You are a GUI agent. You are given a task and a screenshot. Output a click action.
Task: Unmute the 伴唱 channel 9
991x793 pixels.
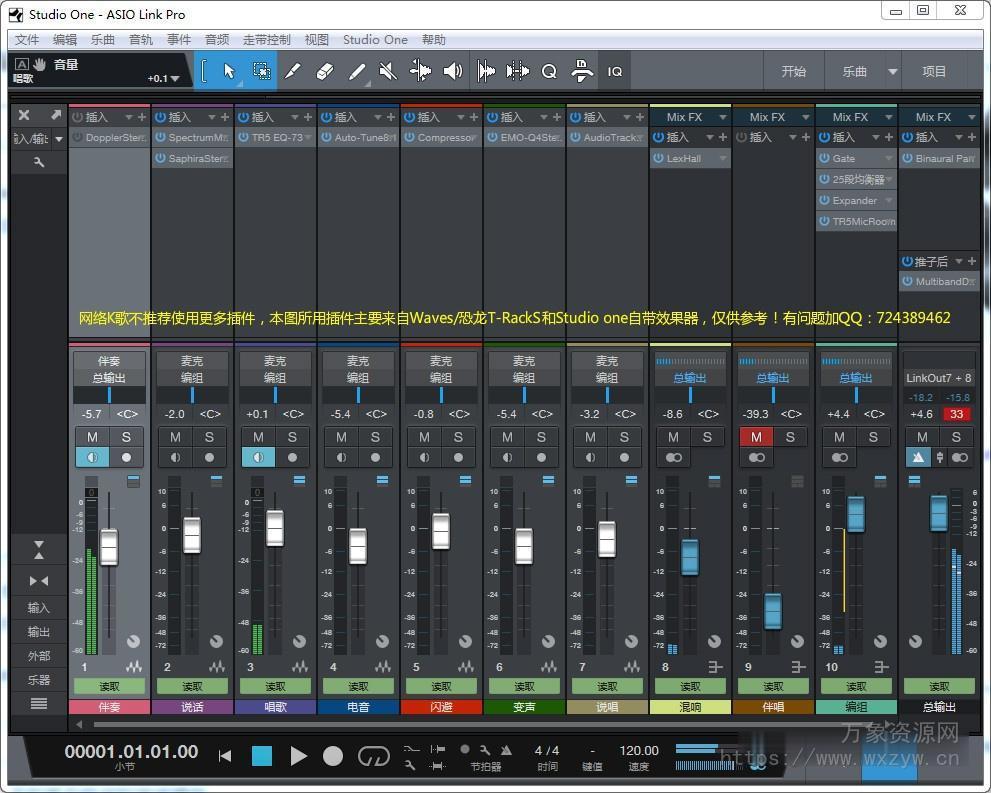(x=756, y=437)
